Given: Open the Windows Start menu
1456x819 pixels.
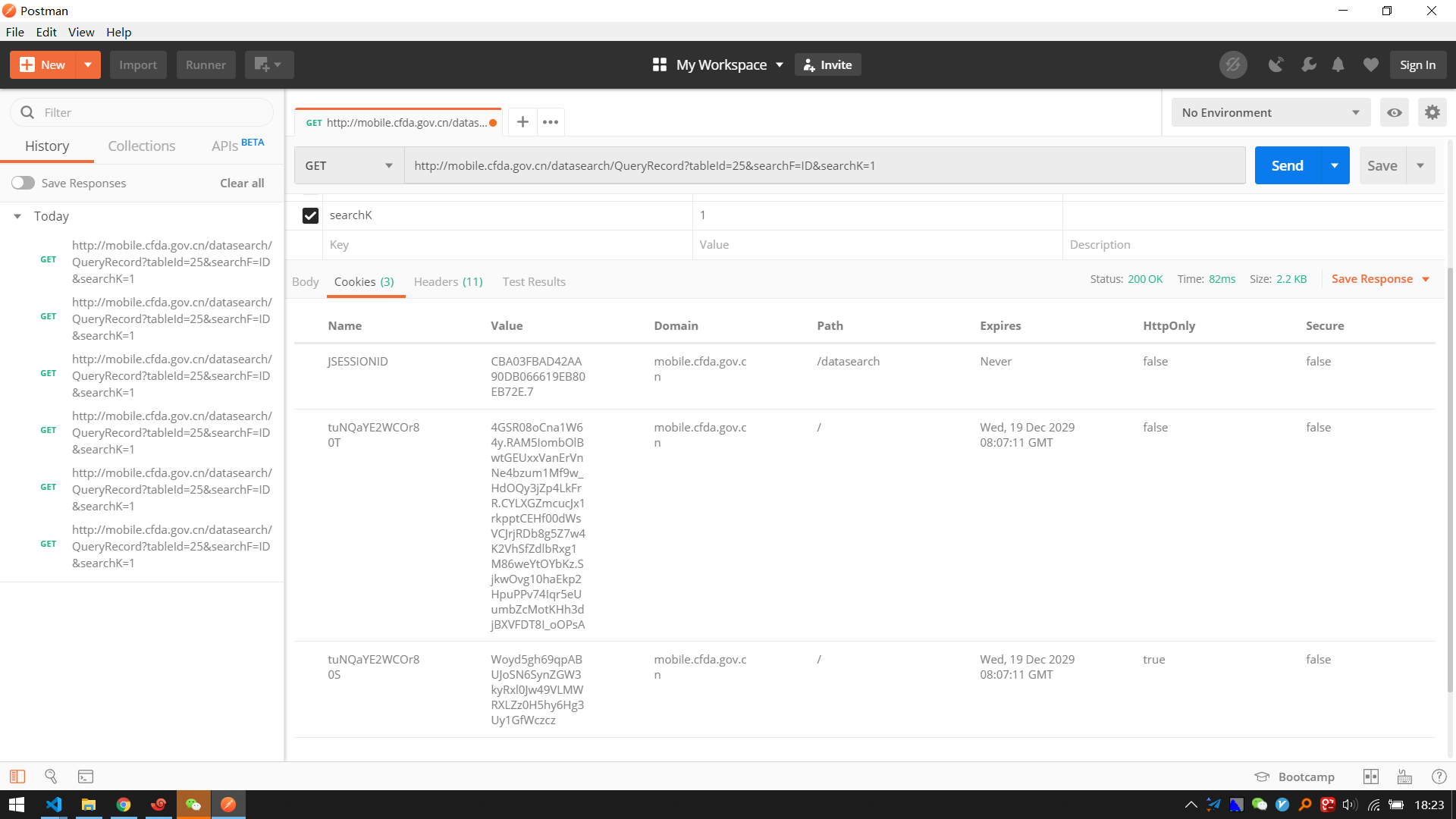Looking at the screenshot, I should (17, 805).
